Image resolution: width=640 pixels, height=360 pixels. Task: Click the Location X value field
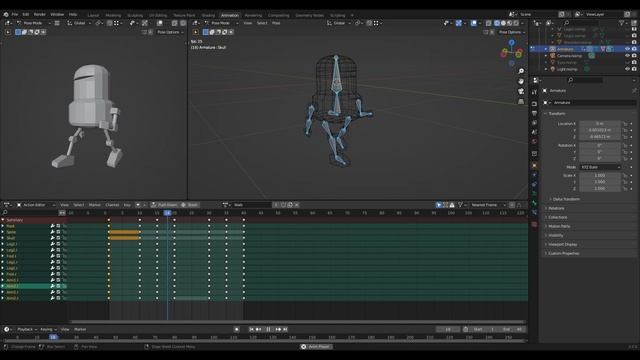pyautogui.click(x=600, y=124)
